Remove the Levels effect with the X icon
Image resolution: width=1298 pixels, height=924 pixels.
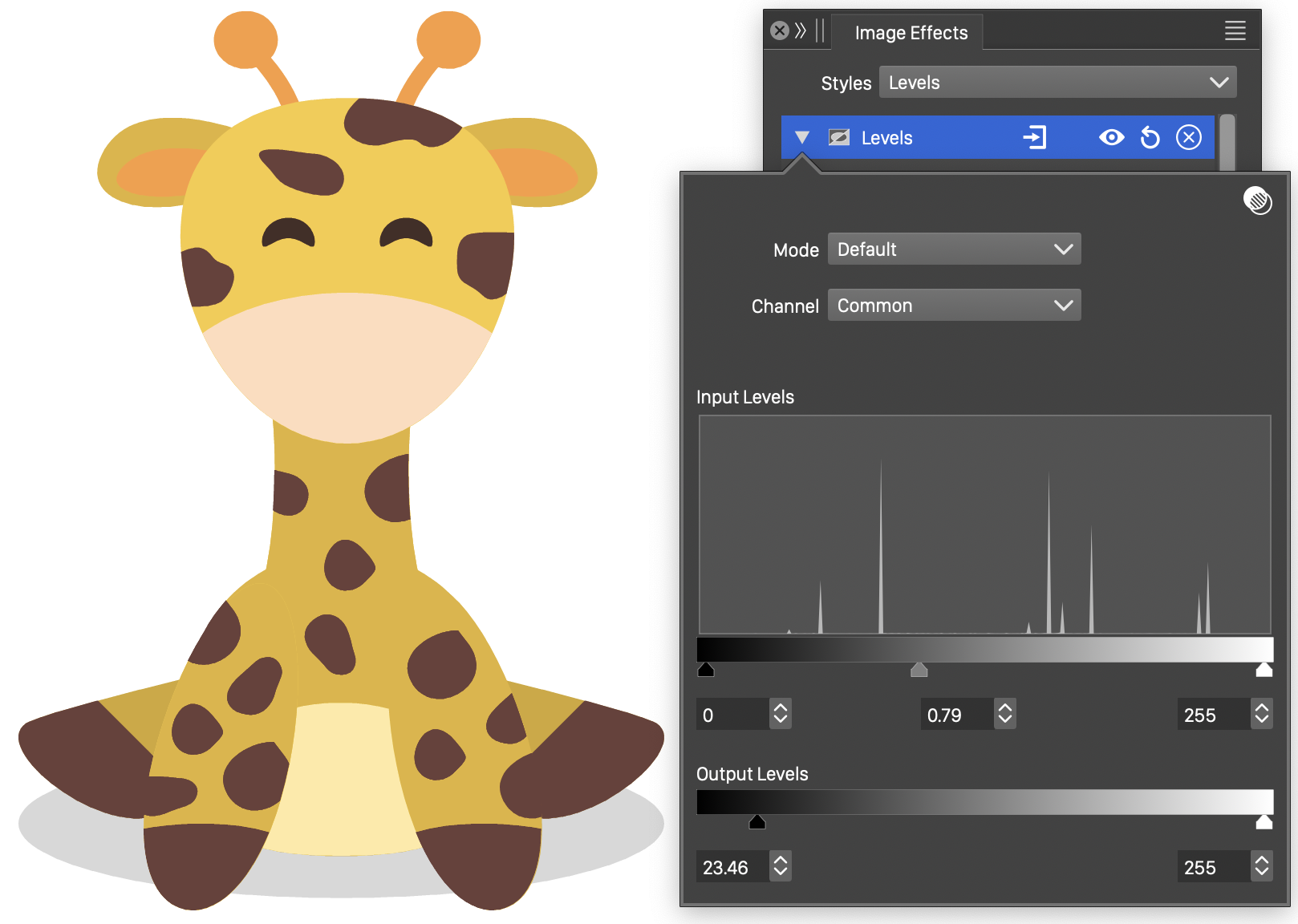coord(1188,138)
